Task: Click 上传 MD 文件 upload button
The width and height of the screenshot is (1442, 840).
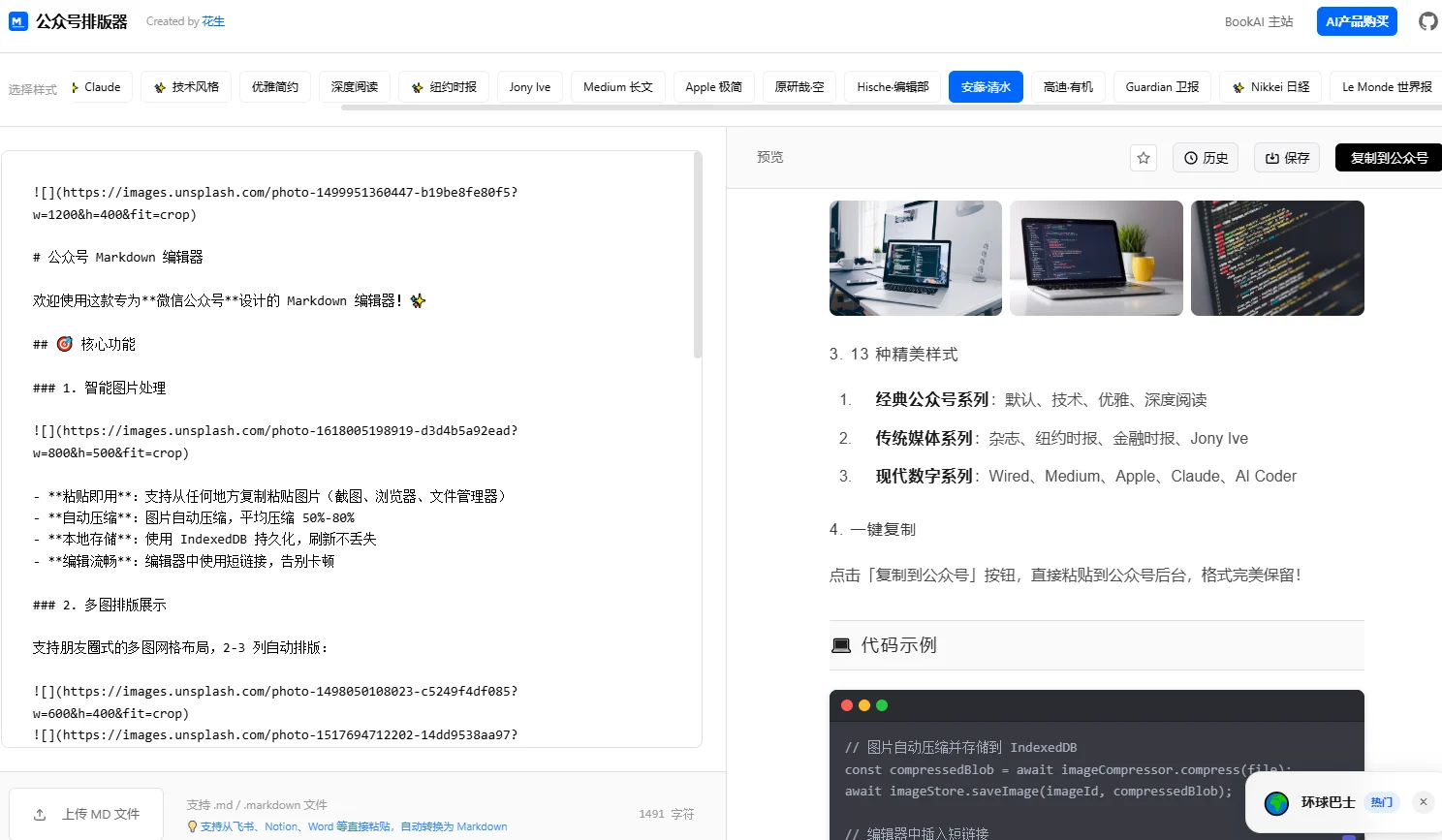Action: (x=87, y=814)
